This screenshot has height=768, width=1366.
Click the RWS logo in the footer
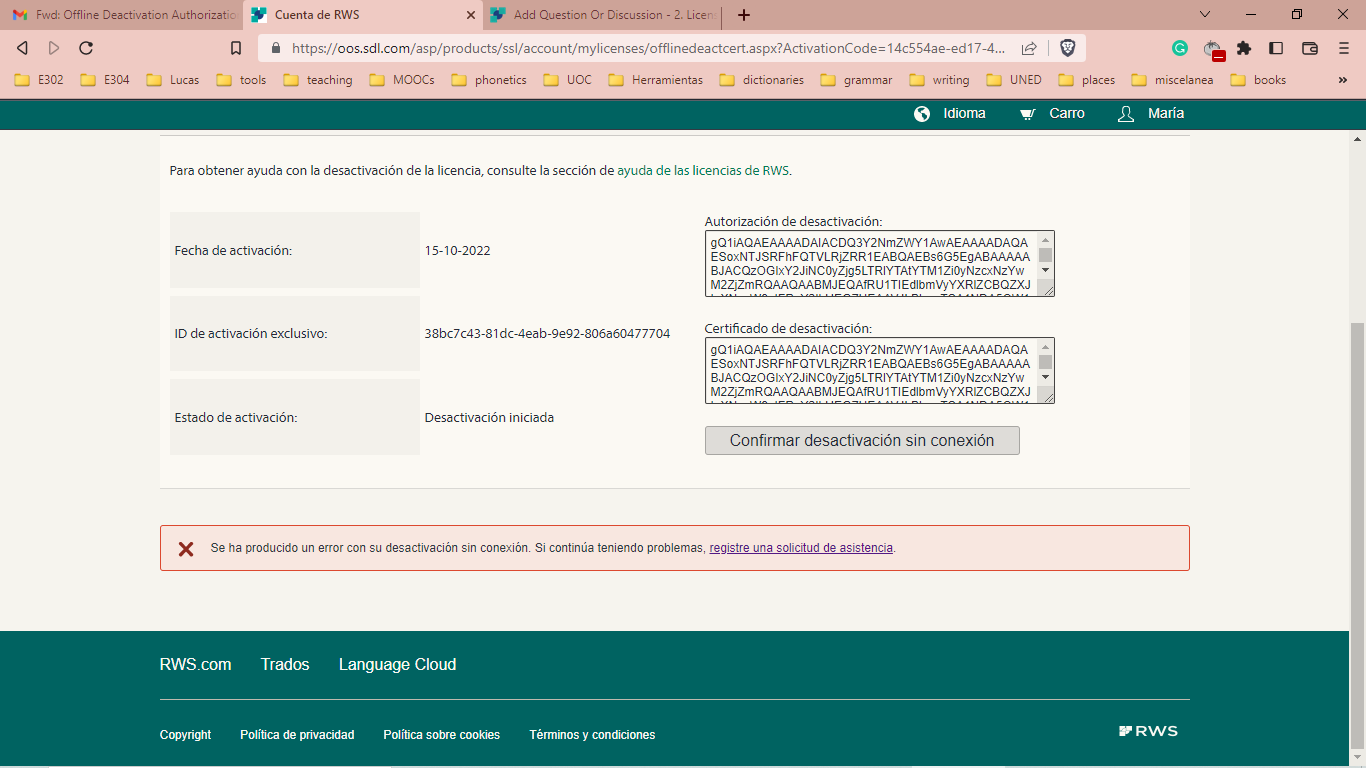(x=1148, y=731)
